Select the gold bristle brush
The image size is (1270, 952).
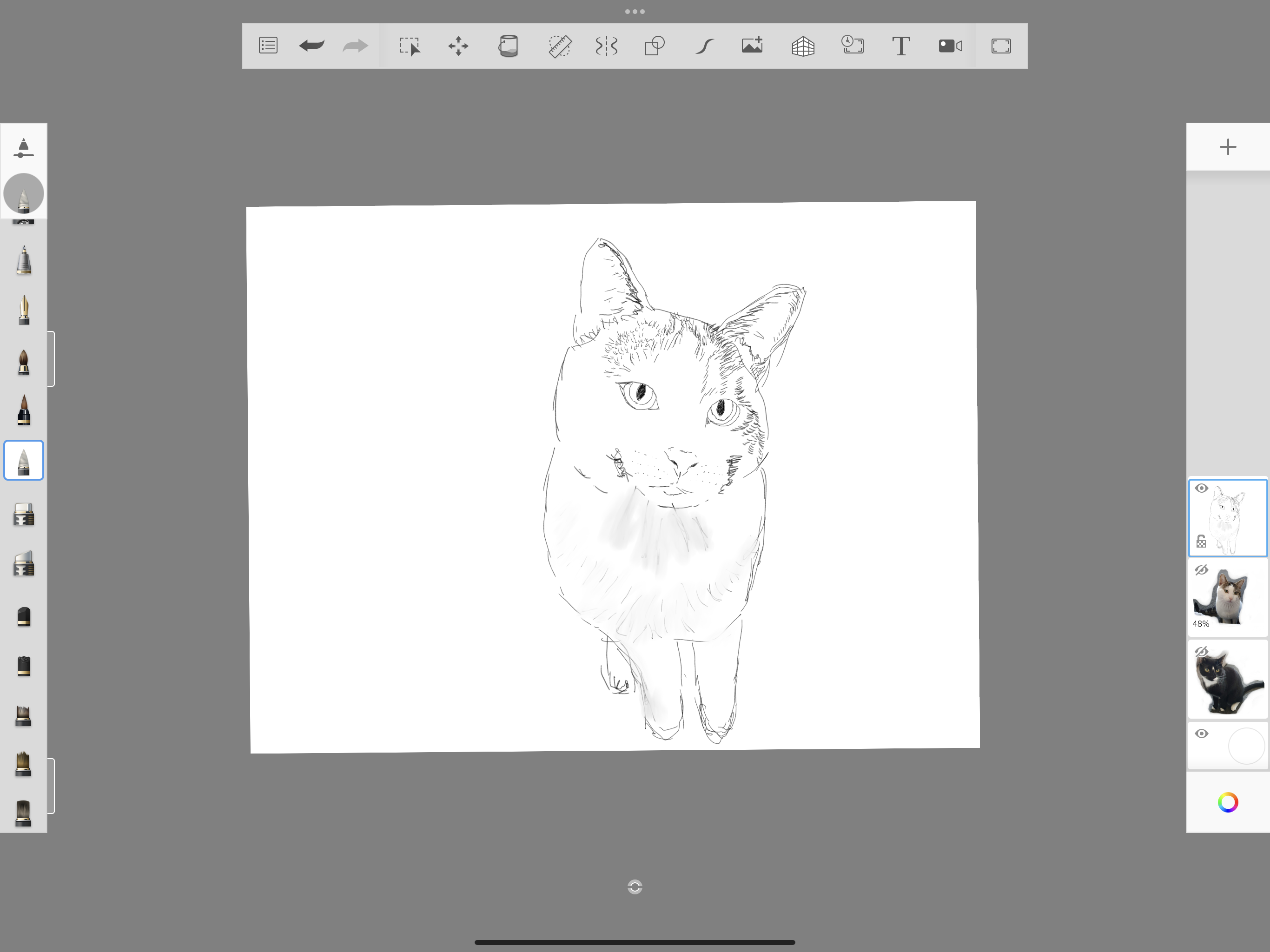pos(24,764)
